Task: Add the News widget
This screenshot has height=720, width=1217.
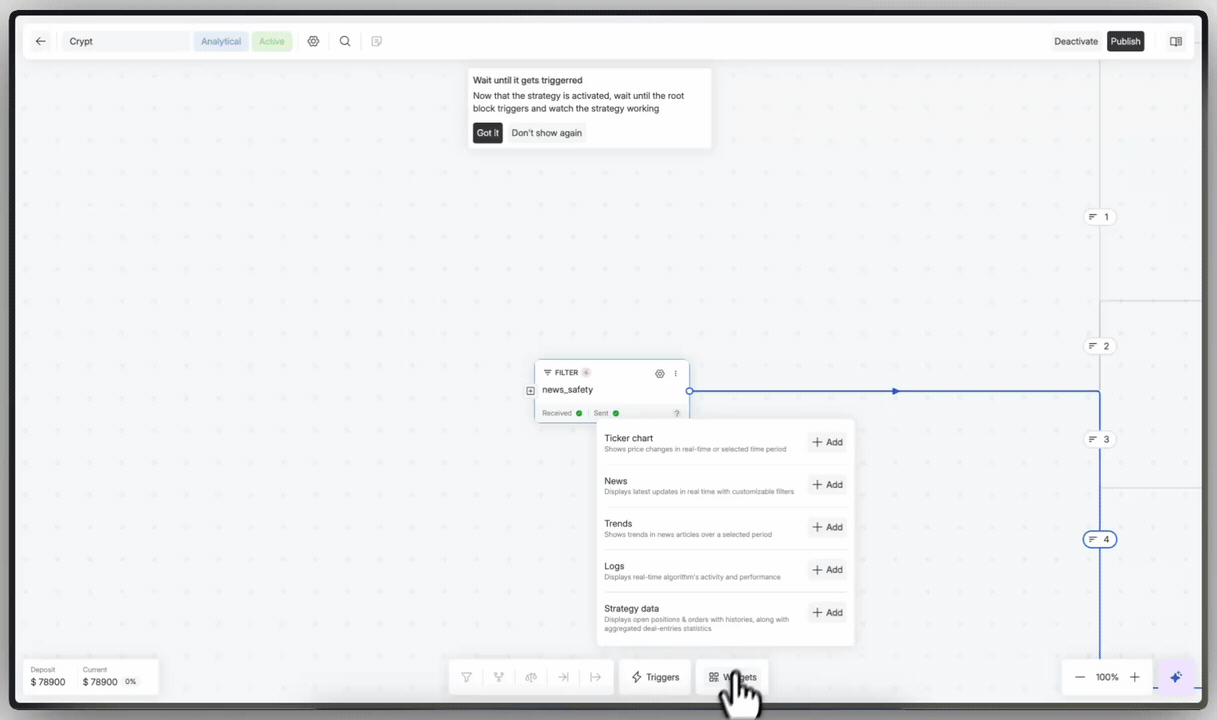Action: [x=827, y=485]
